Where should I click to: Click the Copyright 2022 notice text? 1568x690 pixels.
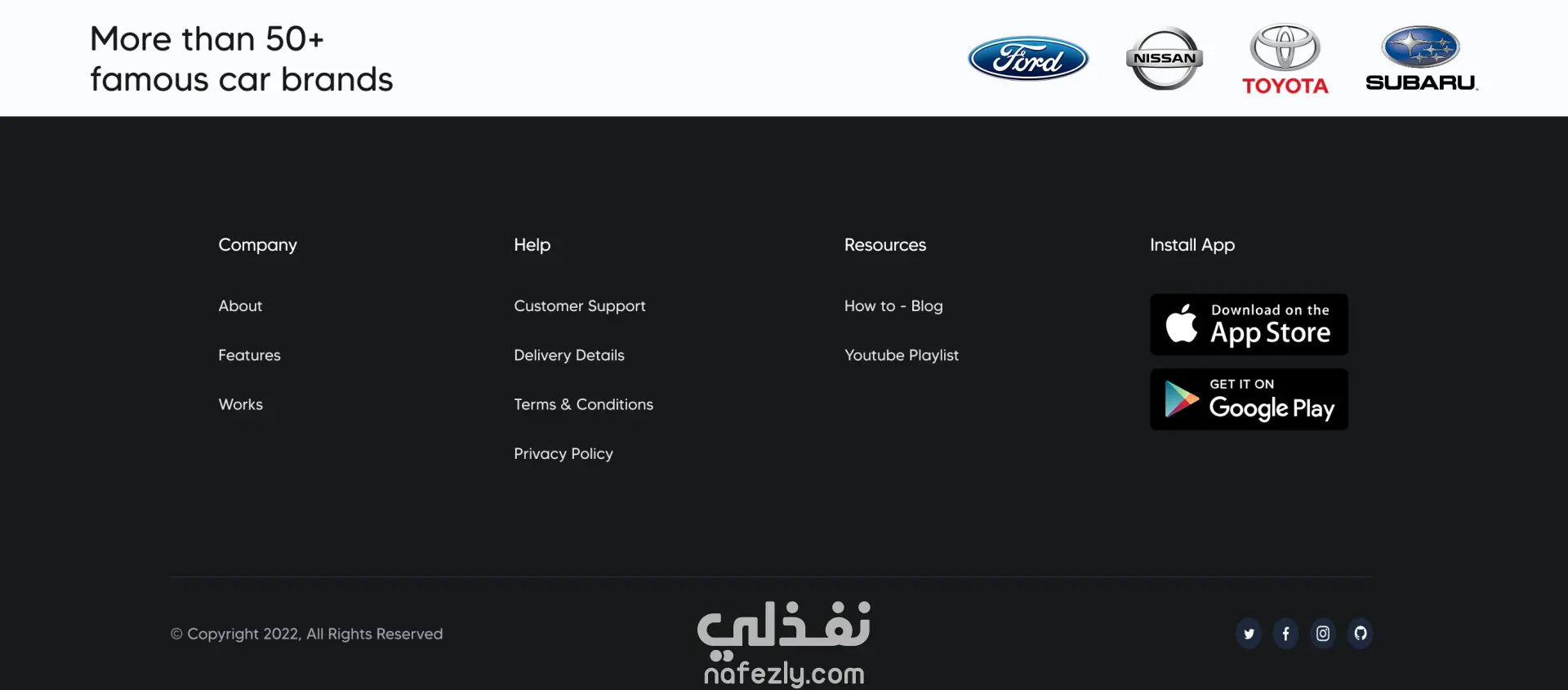tap(306, 634)
